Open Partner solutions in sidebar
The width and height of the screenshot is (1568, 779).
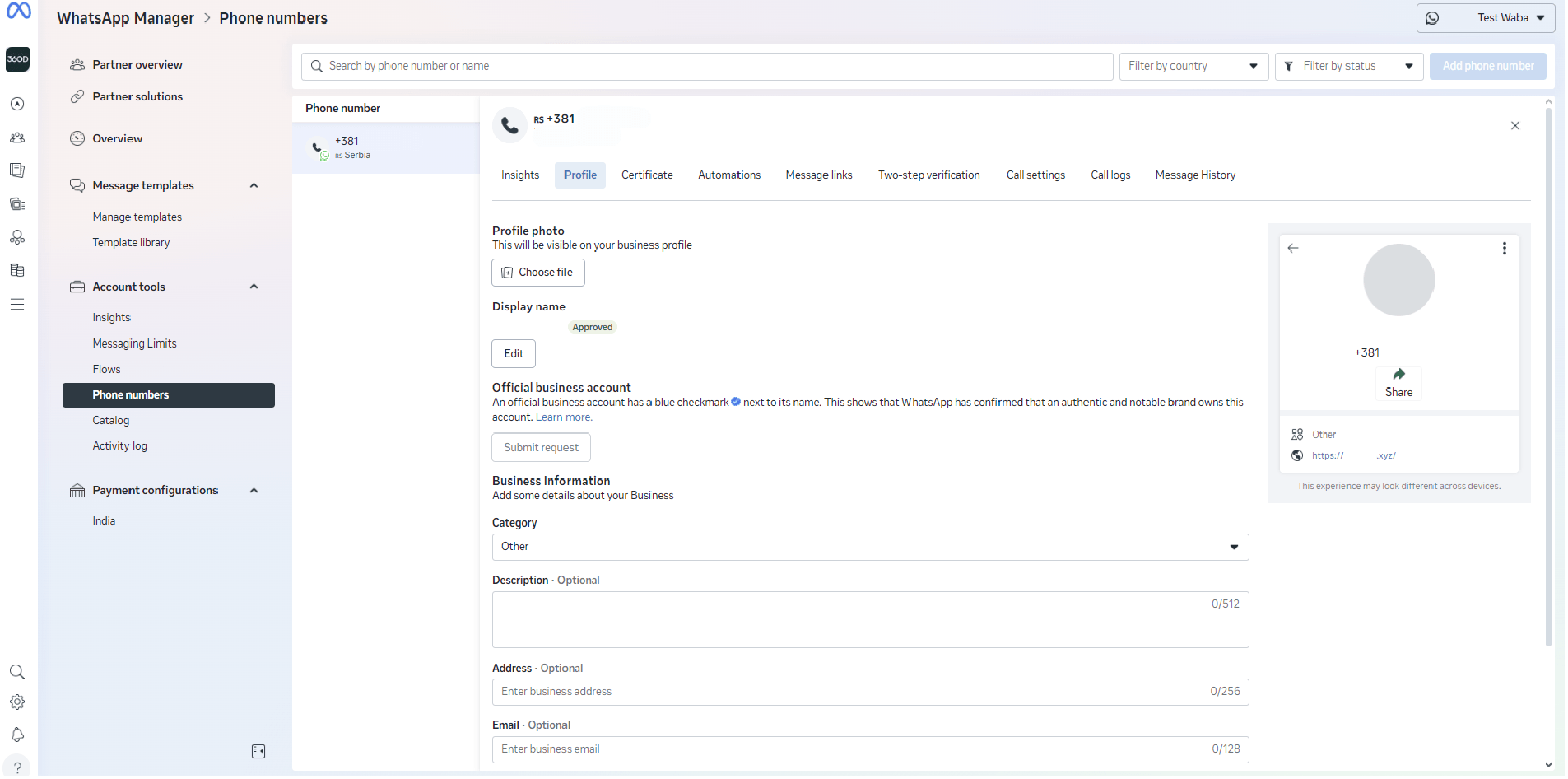(x=137, y=96)
